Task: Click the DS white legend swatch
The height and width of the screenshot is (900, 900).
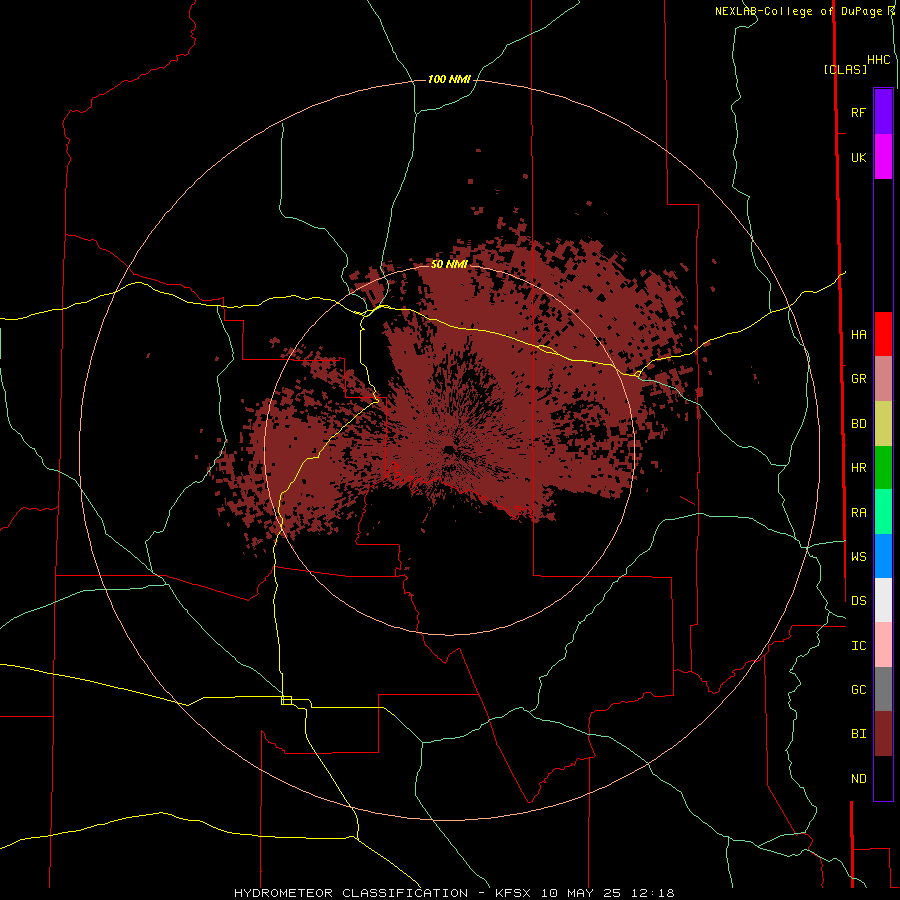Action: click(x=883, y=600)
